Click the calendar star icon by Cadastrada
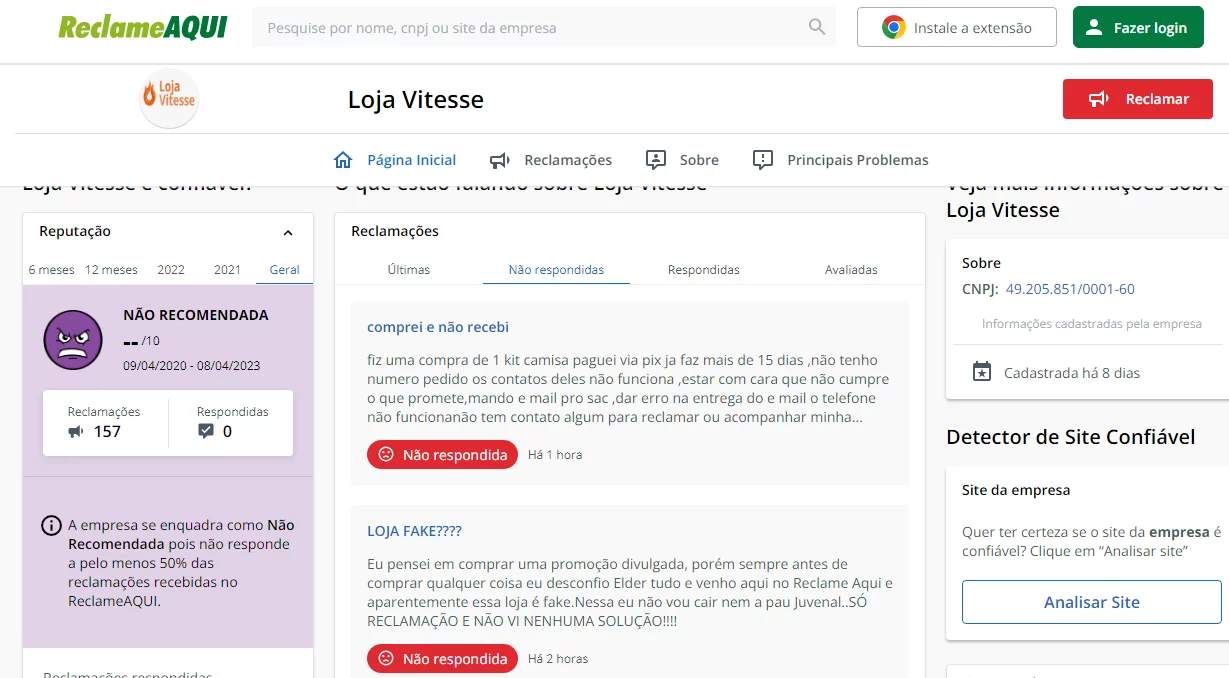 (x=982, y=372)
